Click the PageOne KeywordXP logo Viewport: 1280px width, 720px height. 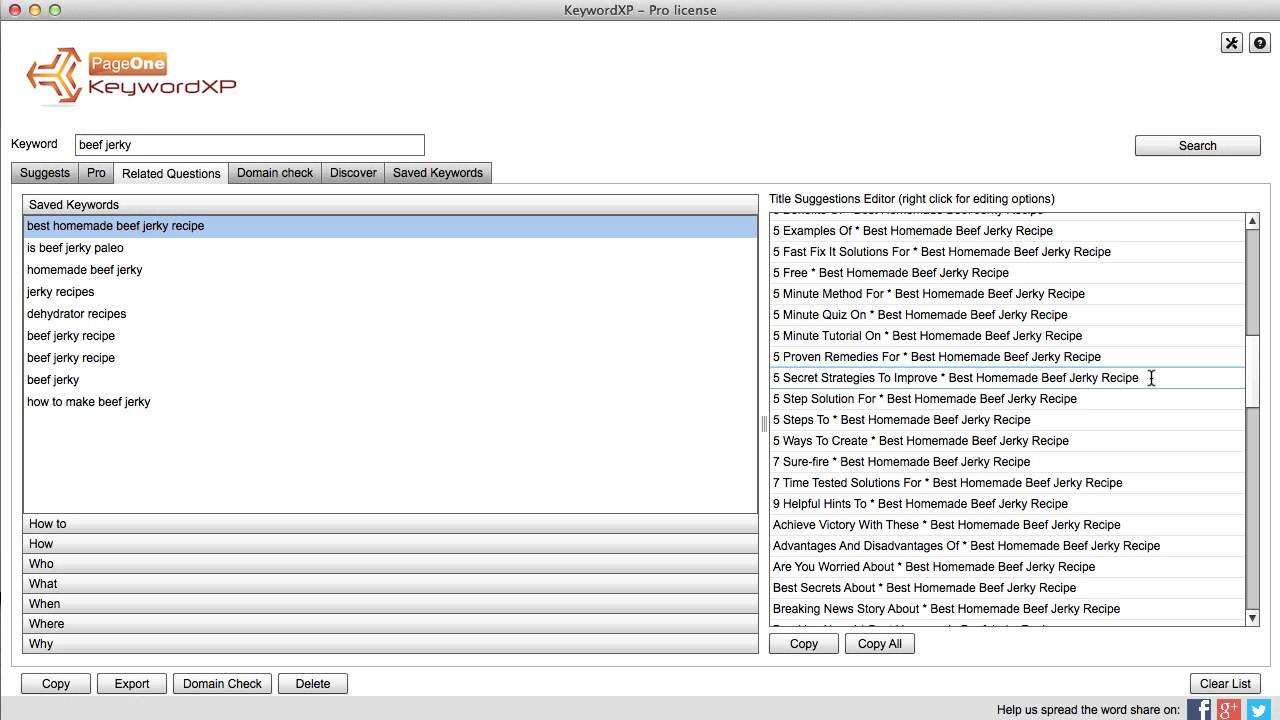[x=132, y=76]
